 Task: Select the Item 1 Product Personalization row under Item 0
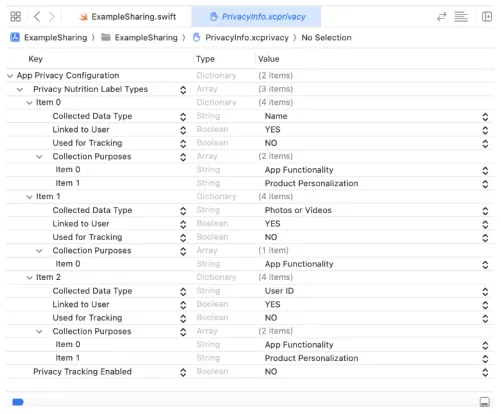(250, 183)
